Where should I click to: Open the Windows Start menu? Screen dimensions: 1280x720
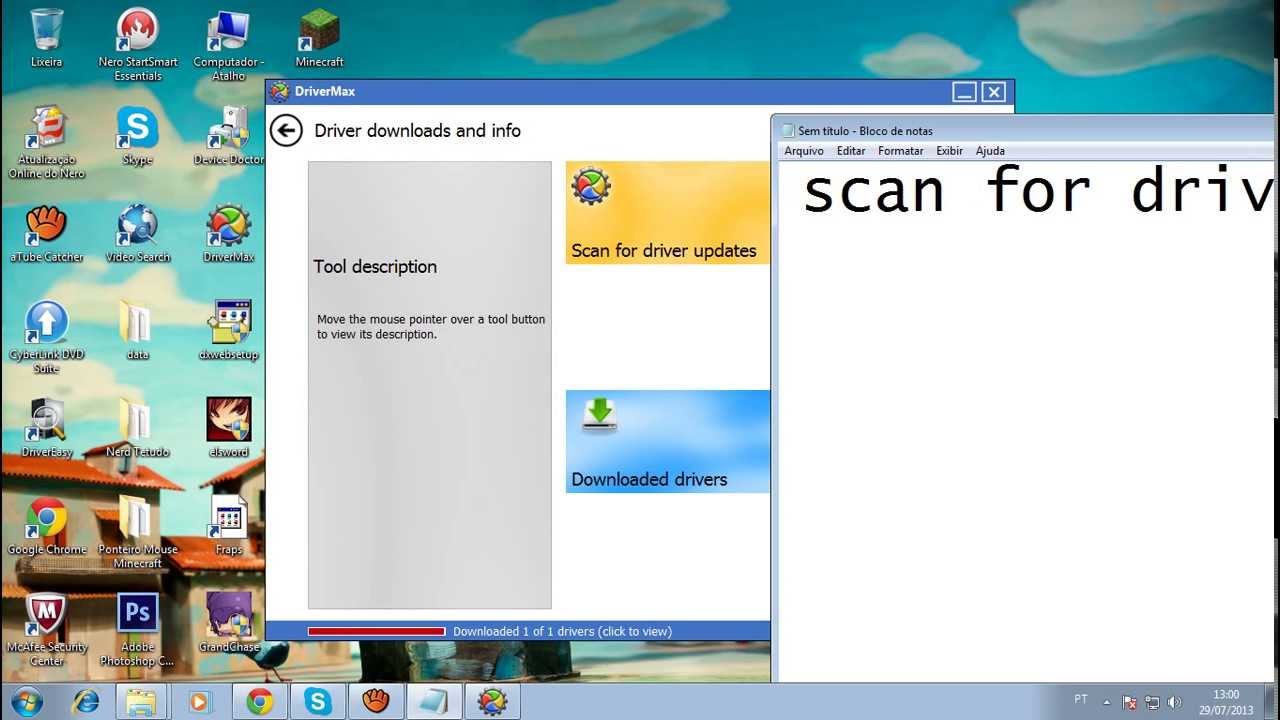pos(27,701)
